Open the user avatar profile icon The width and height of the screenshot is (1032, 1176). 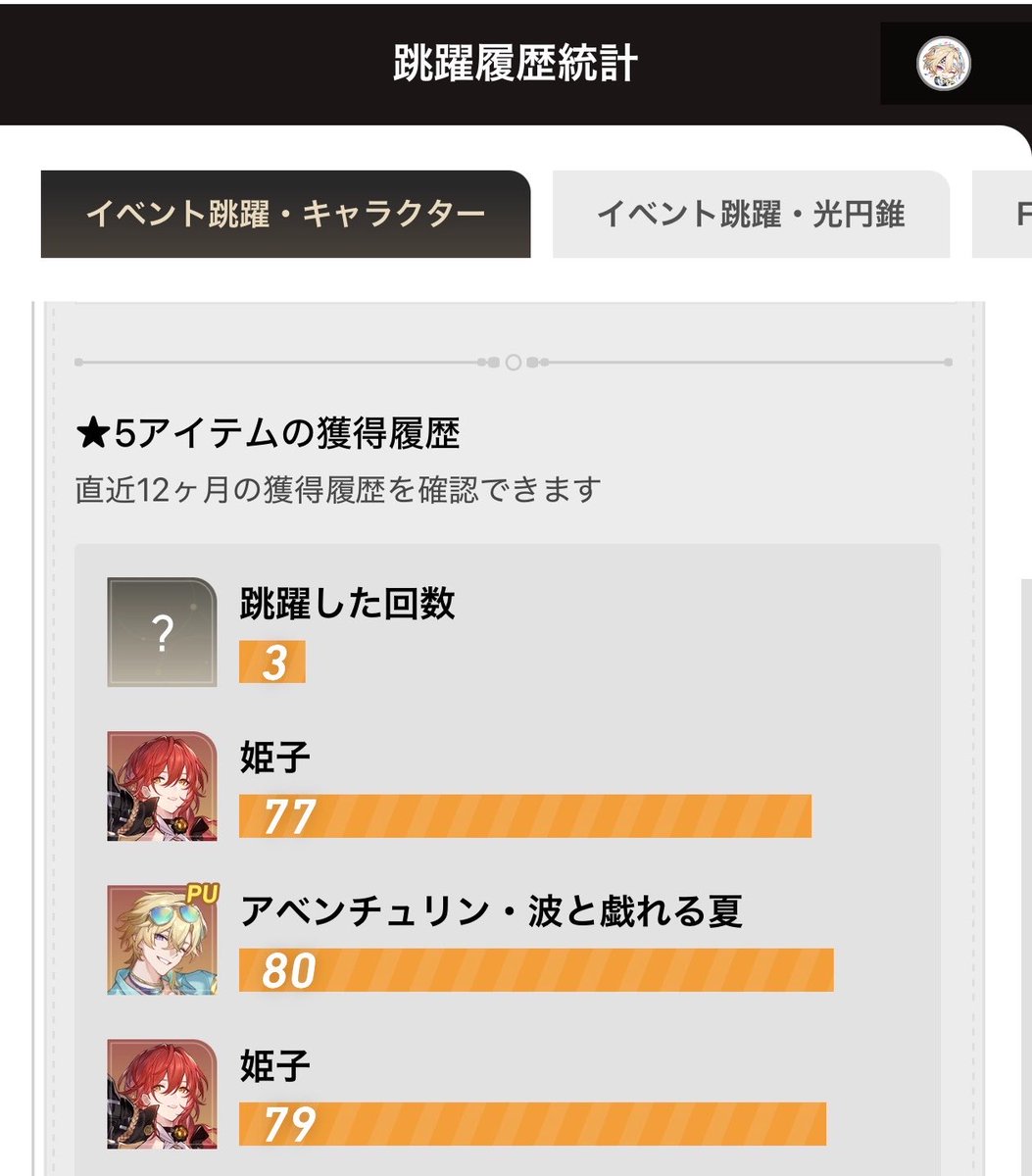[x=944, y=65]
